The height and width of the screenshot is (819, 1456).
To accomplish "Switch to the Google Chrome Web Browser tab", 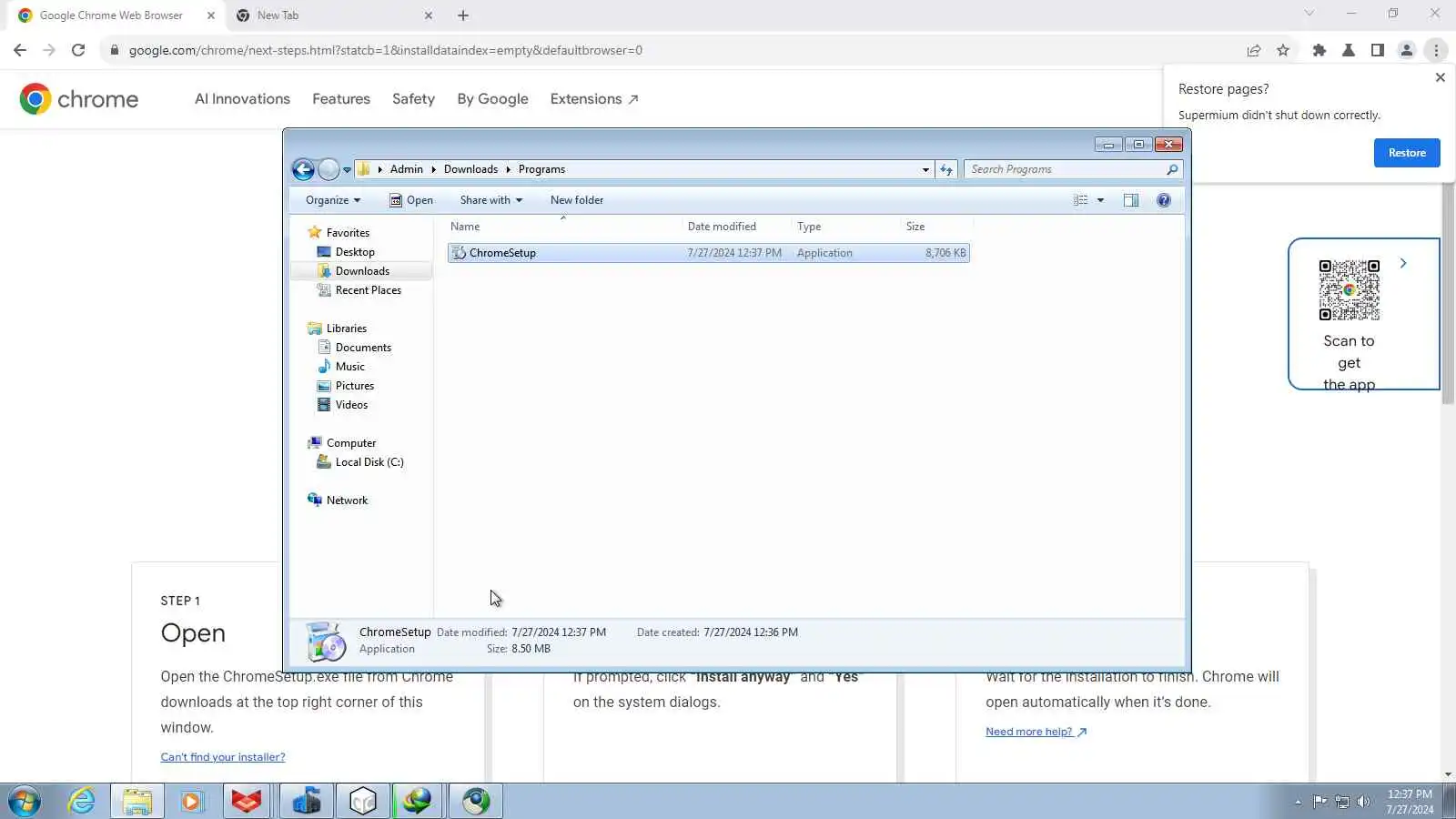I will click(x=111, y=15).
